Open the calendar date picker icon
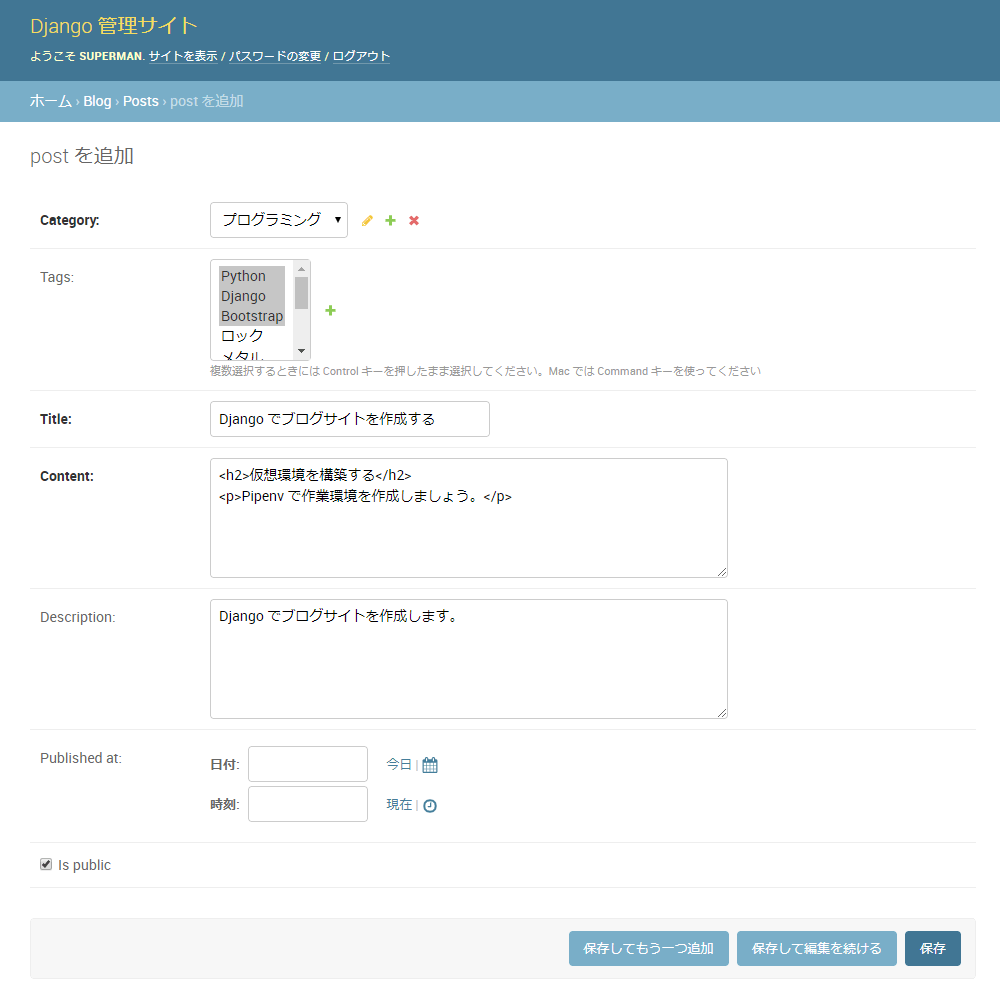 [x=430, y=765]
